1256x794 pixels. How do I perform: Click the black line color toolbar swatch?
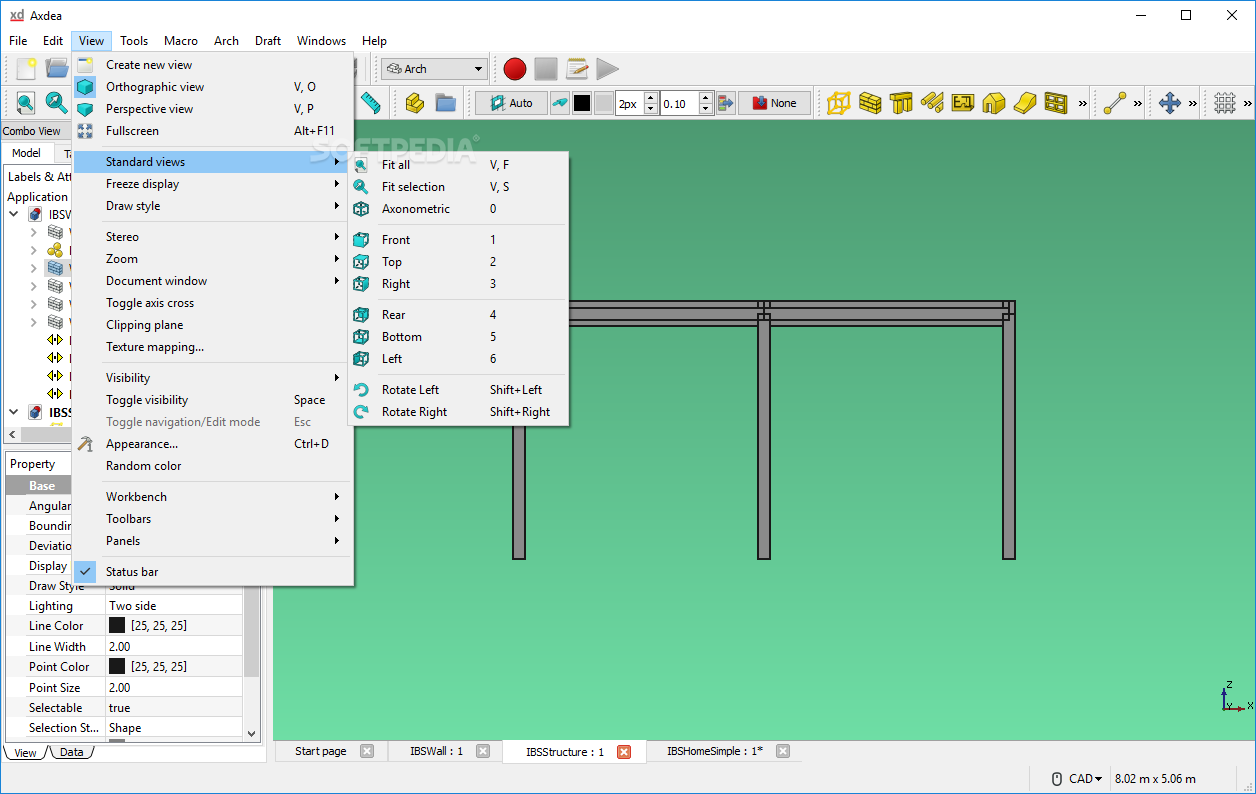582,103
